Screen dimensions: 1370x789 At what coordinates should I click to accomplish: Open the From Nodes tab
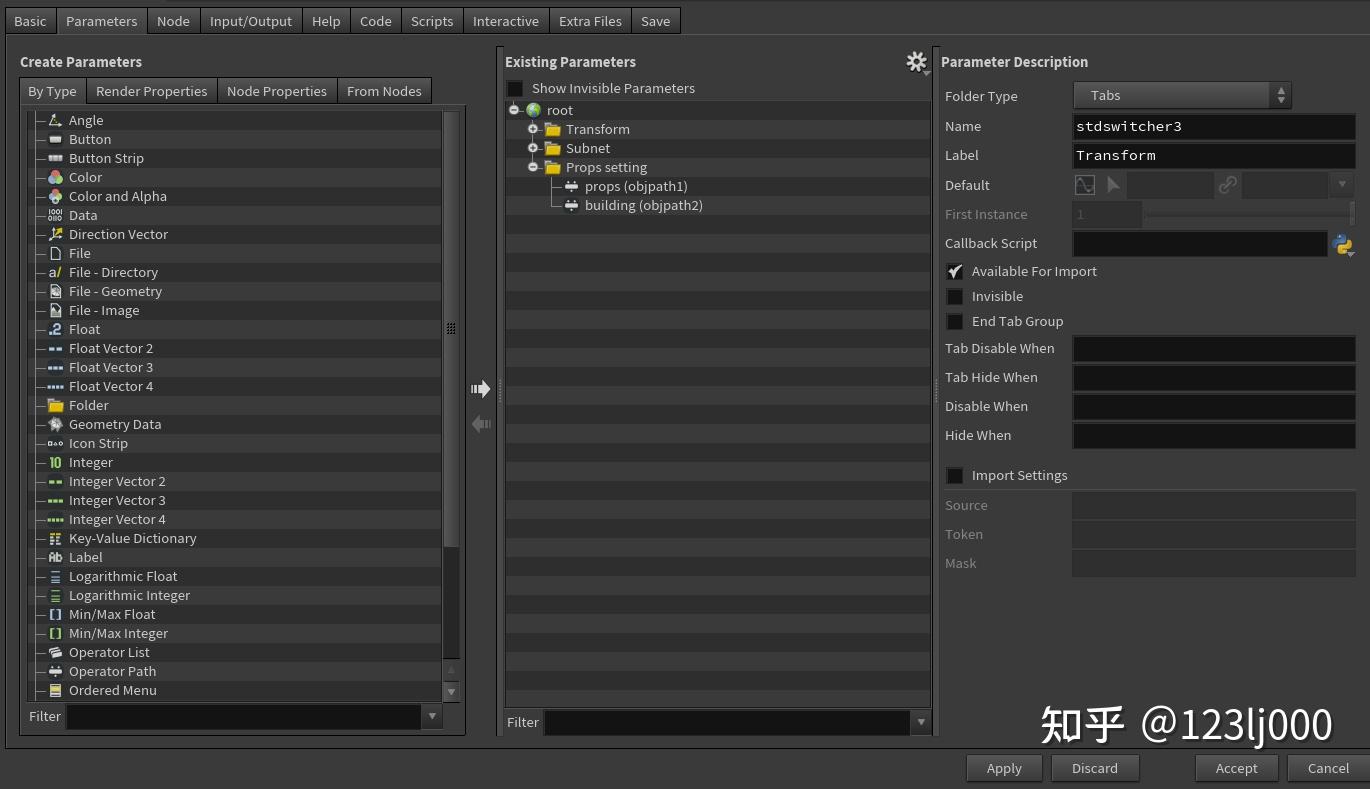point(384,90)
